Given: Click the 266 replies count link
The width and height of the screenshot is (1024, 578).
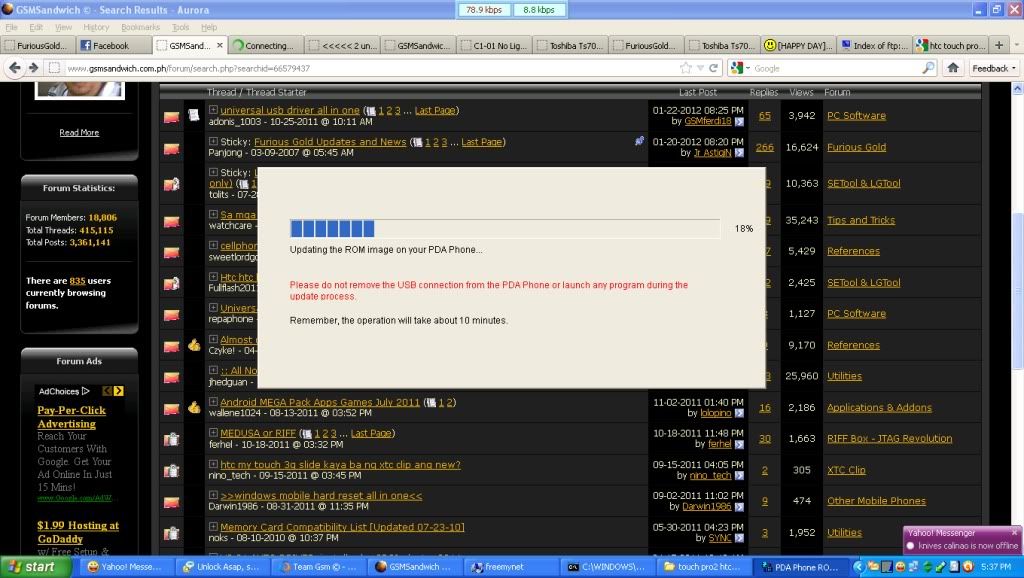Looking at the screenshot, I should (x=765, y=148).
